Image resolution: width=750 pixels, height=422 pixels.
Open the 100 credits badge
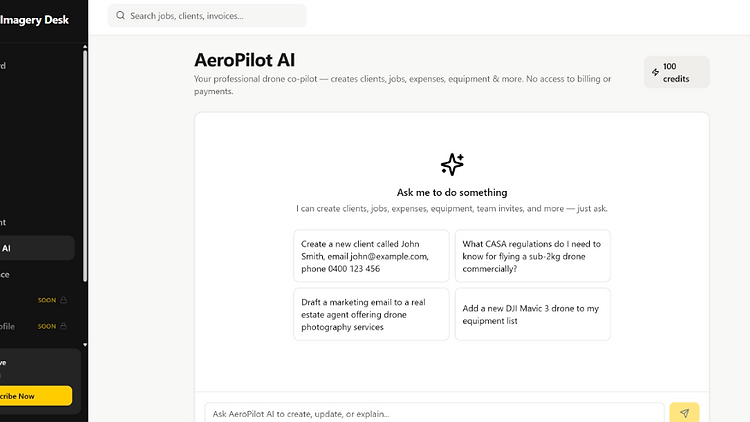(x=676, y=72)
